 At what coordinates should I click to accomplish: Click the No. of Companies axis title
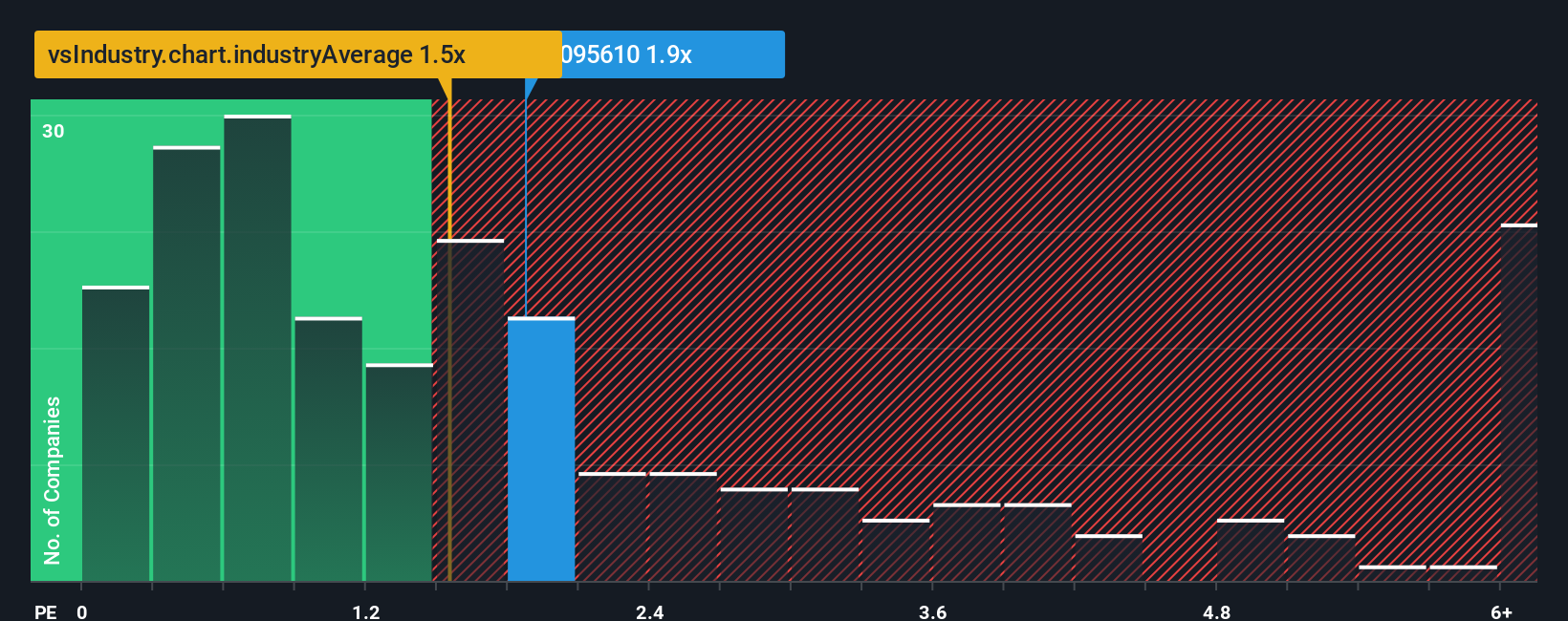(x=53, y=480)
